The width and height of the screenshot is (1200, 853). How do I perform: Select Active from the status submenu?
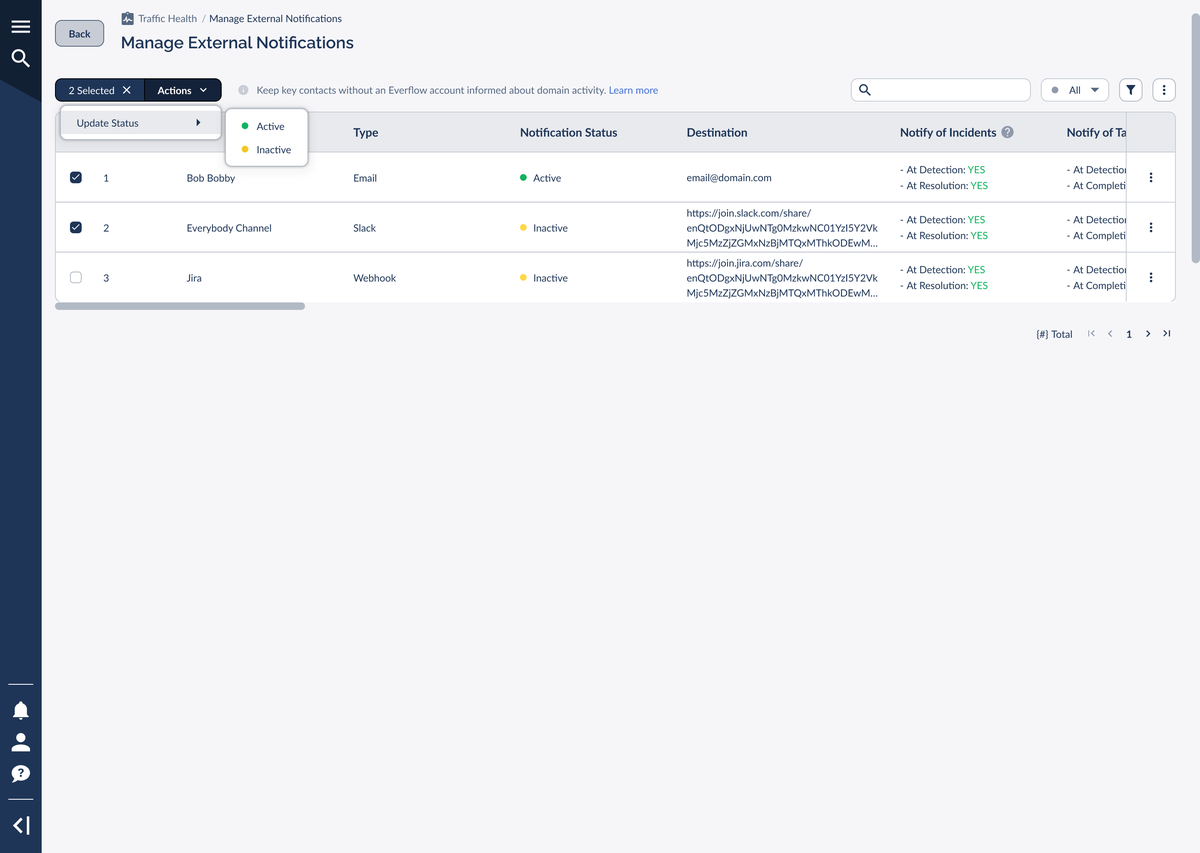point(267,126)
